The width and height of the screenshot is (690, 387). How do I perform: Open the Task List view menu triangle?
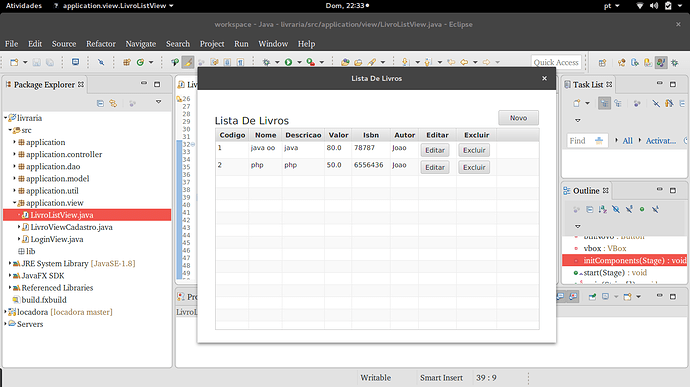578,120
